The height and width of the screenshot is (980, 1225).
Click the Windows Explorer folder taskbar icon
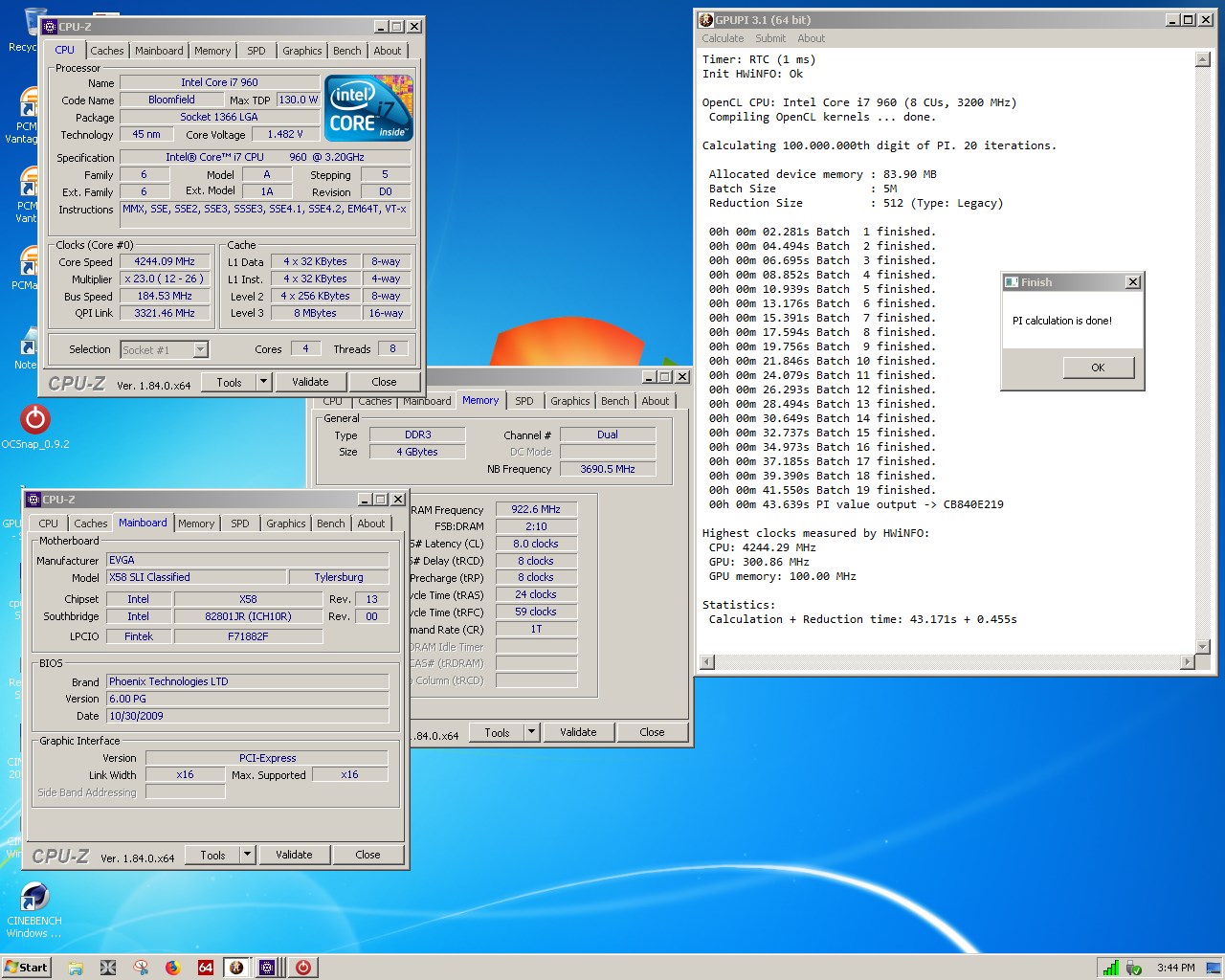(76, 968)
